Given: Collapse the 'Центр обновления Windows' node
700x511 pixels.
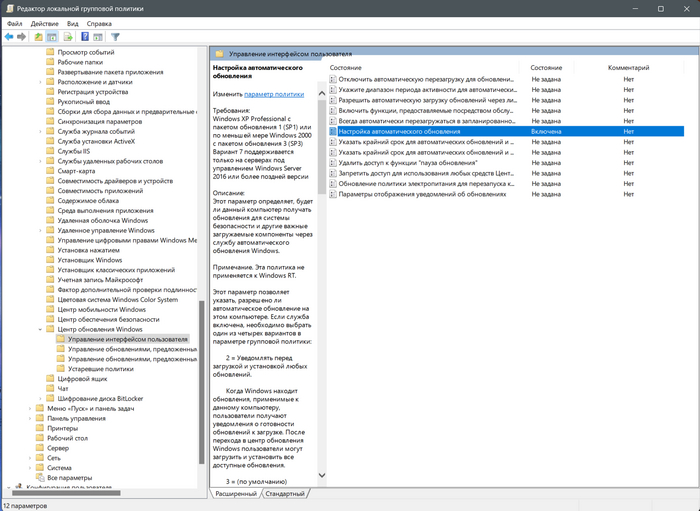Looking at the screenshot, I should [x=39, y=329].
